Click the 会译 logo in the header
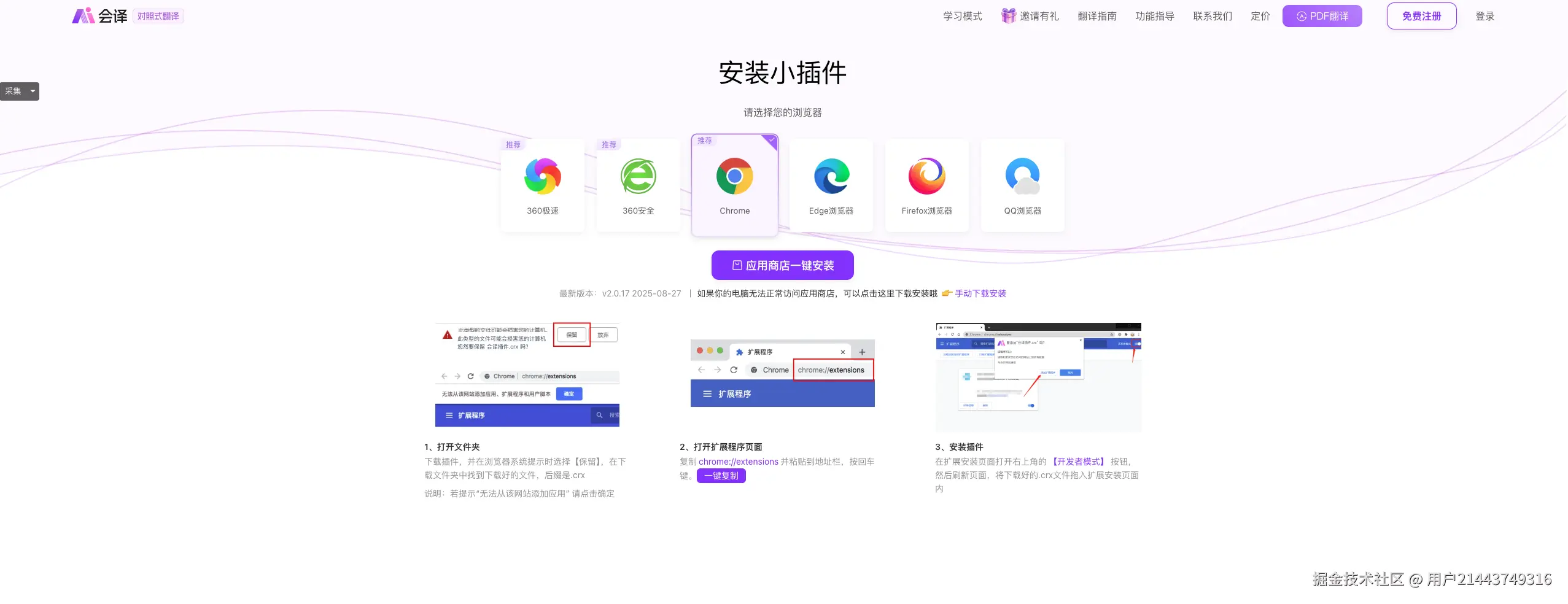 coord(99,16)
